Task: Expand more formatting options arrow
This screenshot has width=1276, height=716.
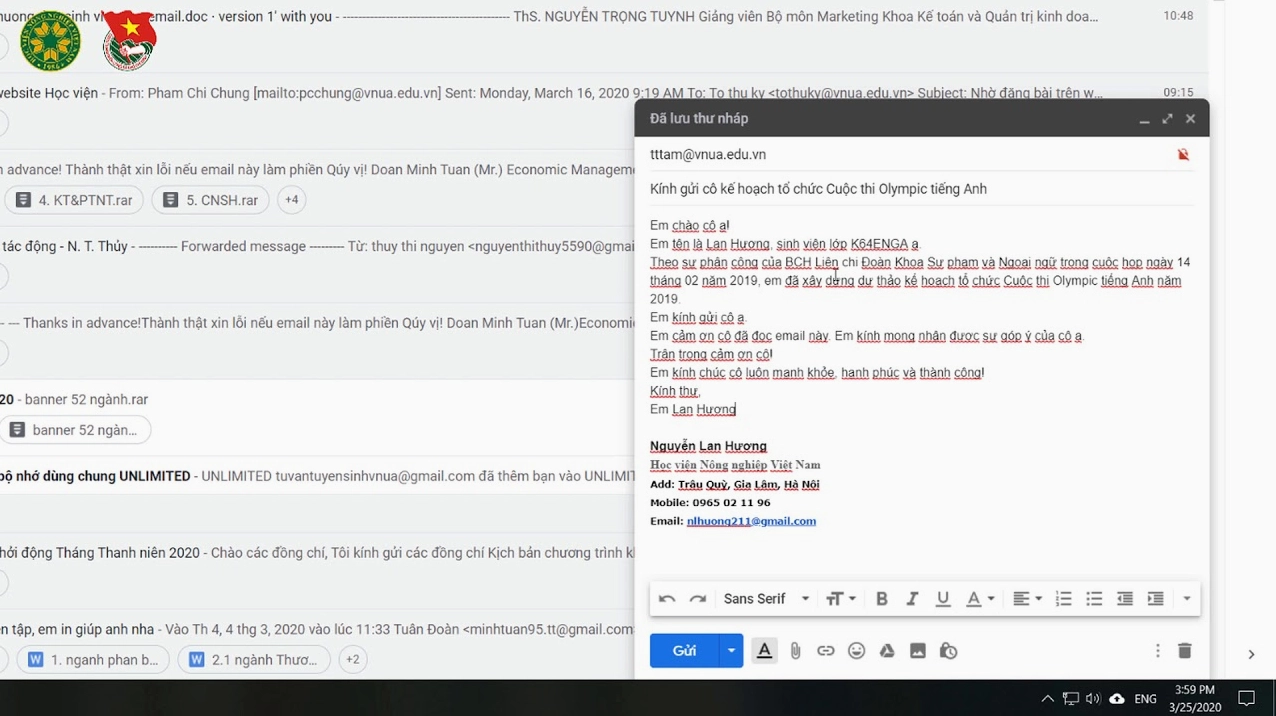Action: tap(1187, 599)
